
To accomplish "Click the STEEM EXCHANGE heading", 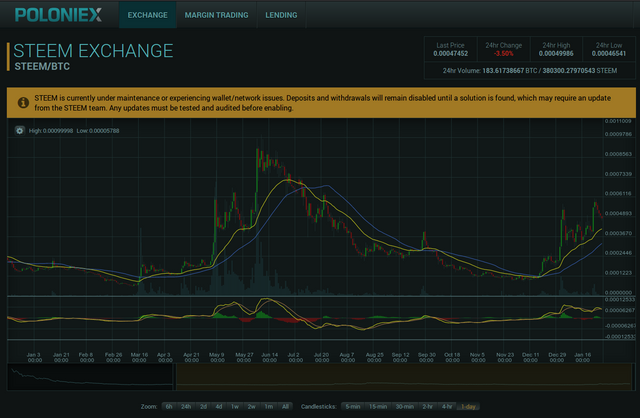I will point(93,51).
